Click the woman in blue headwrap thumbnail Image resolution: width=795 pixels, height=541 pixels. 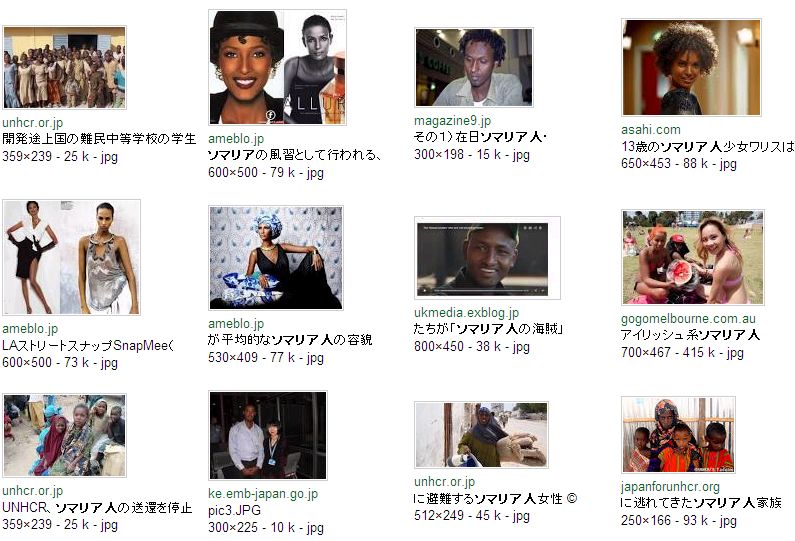[276, 258]
